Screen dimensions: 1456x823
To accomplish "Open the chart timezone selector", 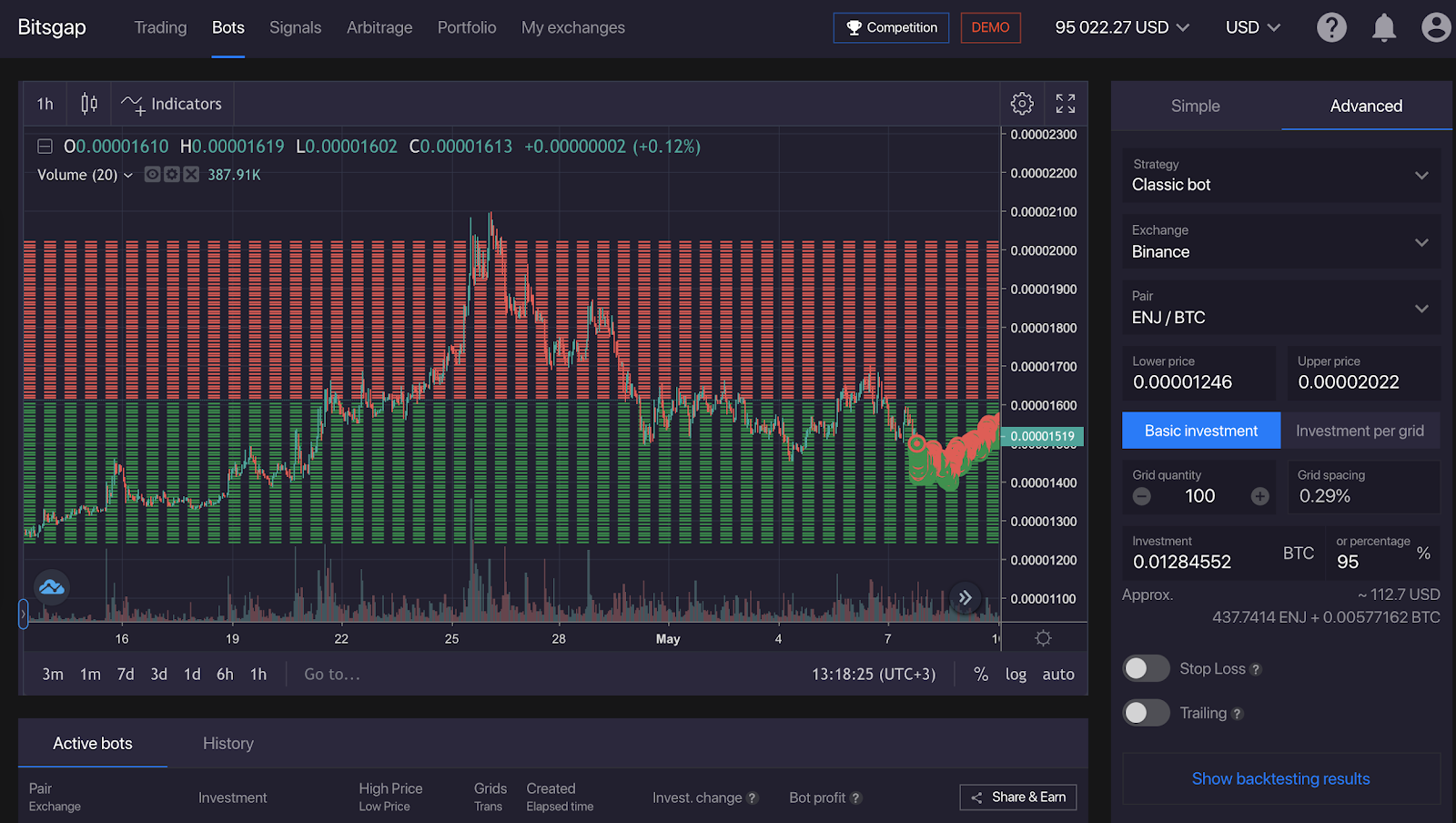I will [874, 675].
